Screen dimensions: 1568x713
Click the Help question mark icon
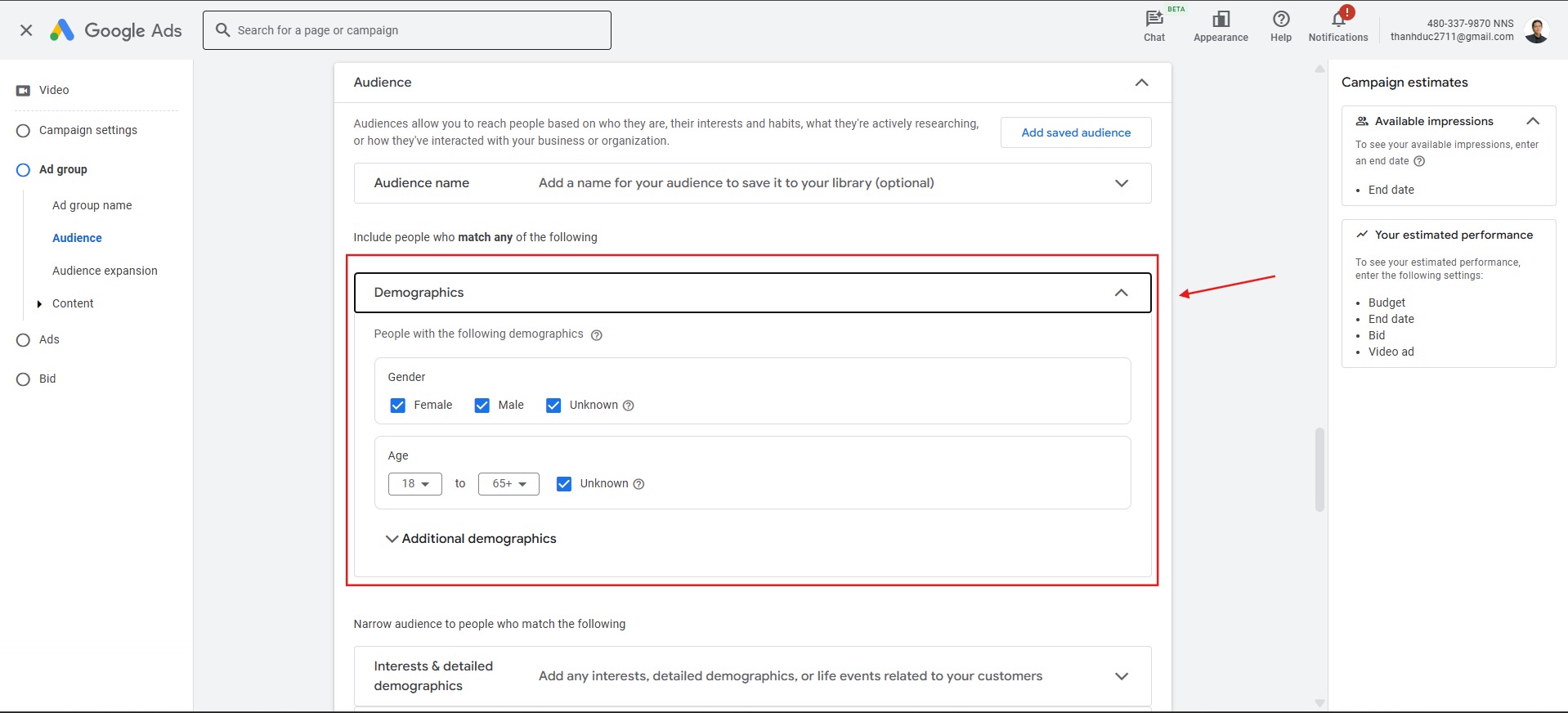[1280, 20]
